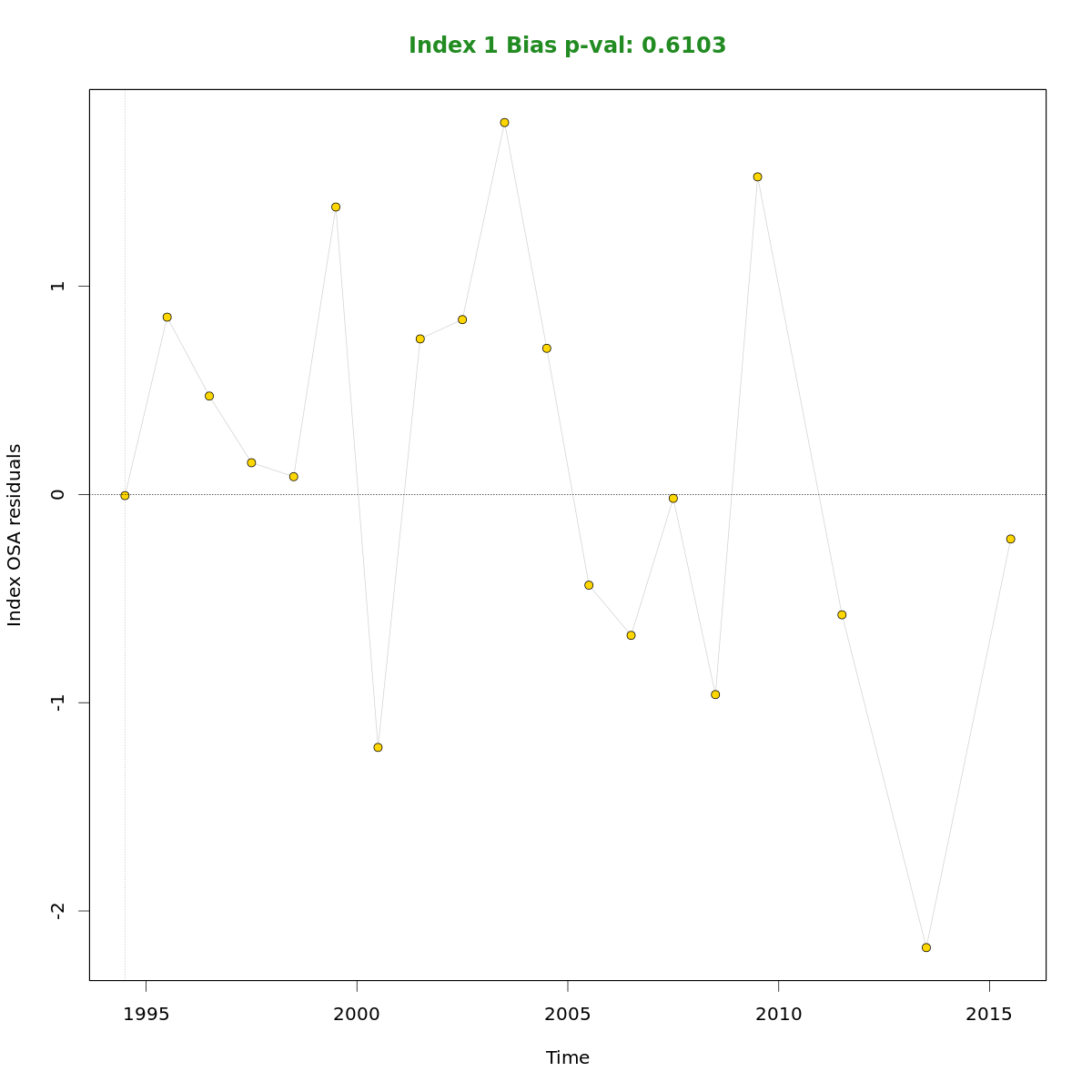Select the high data point just before 2010
This screenshot has width=1092, height=1092.
(757, 177)
